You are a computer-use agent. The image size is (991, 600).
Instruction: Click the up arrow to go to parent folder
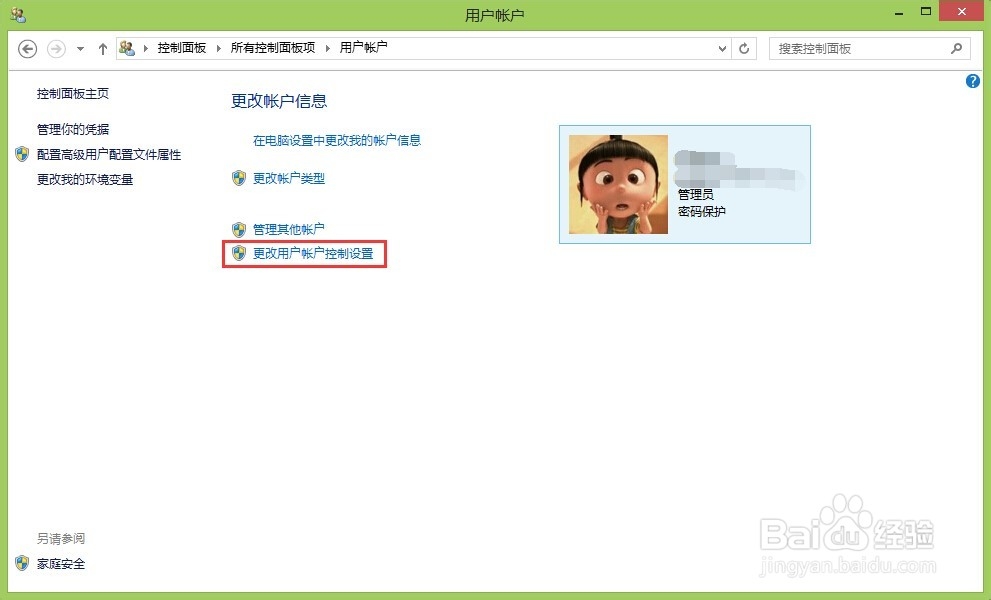tap(102, 48)
